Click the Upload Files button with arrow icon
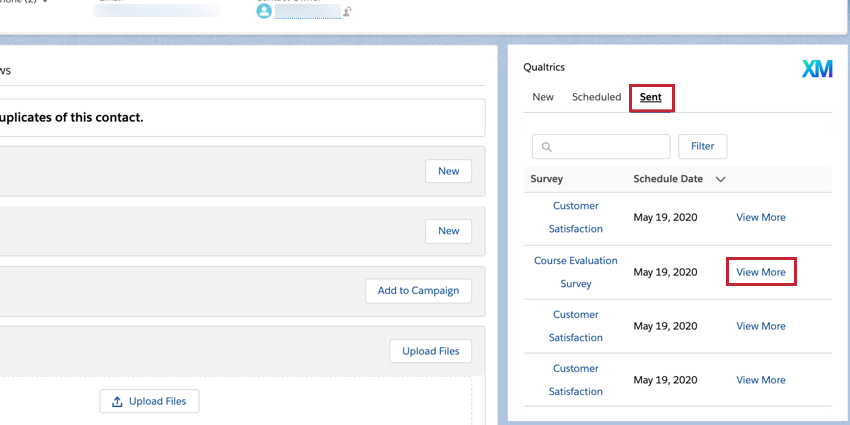850x425 pixels. pos(150,402)
